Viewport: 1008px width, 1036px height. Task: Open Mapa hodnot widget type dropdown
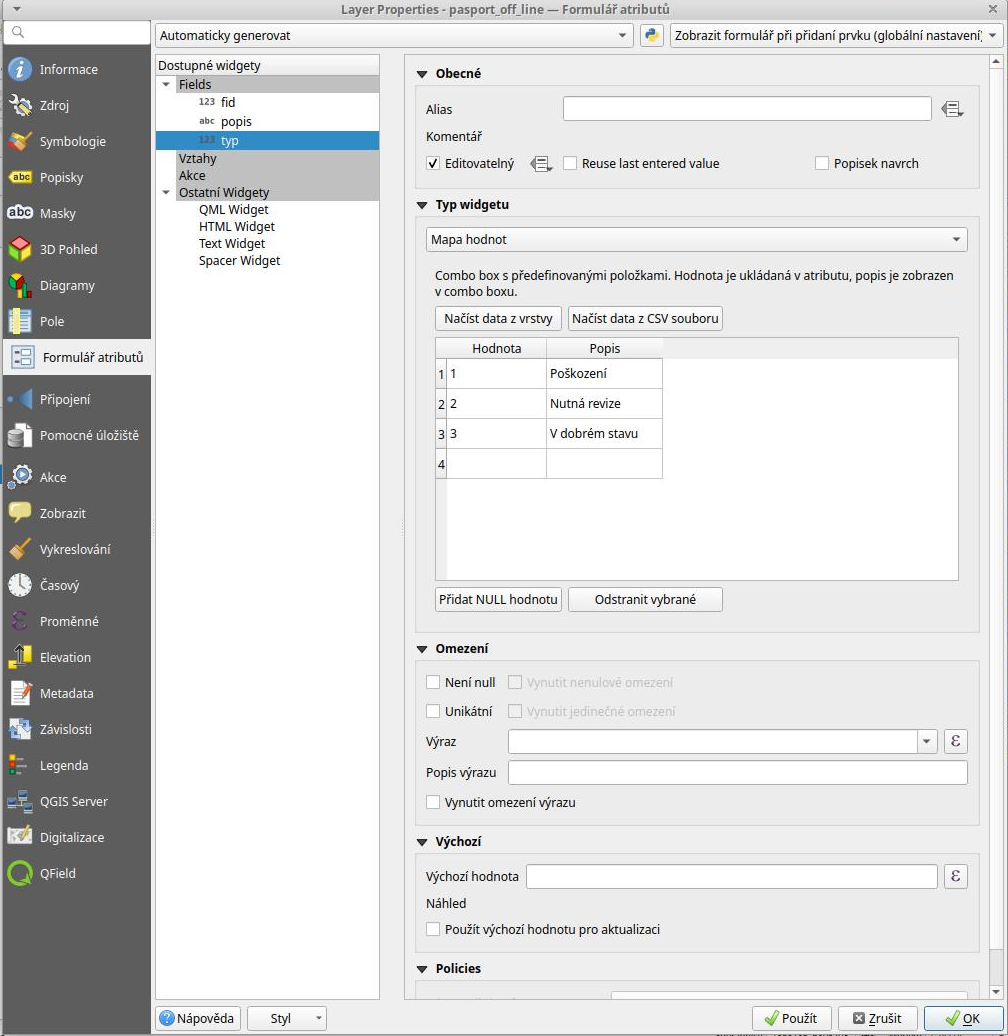(696, 240)
